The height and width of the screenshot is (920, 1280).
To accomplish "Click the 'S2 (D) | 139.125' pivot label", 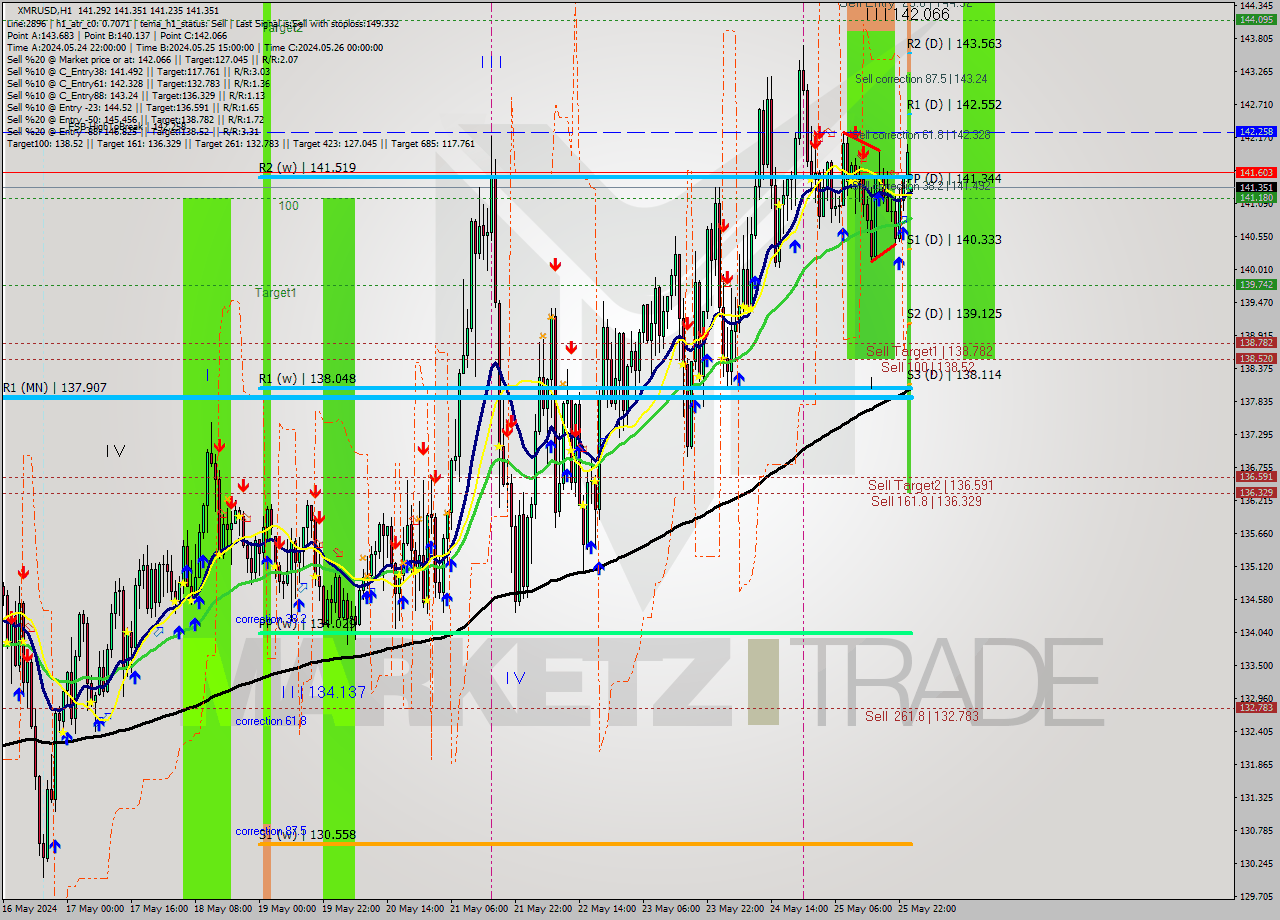I will point(954,314).
